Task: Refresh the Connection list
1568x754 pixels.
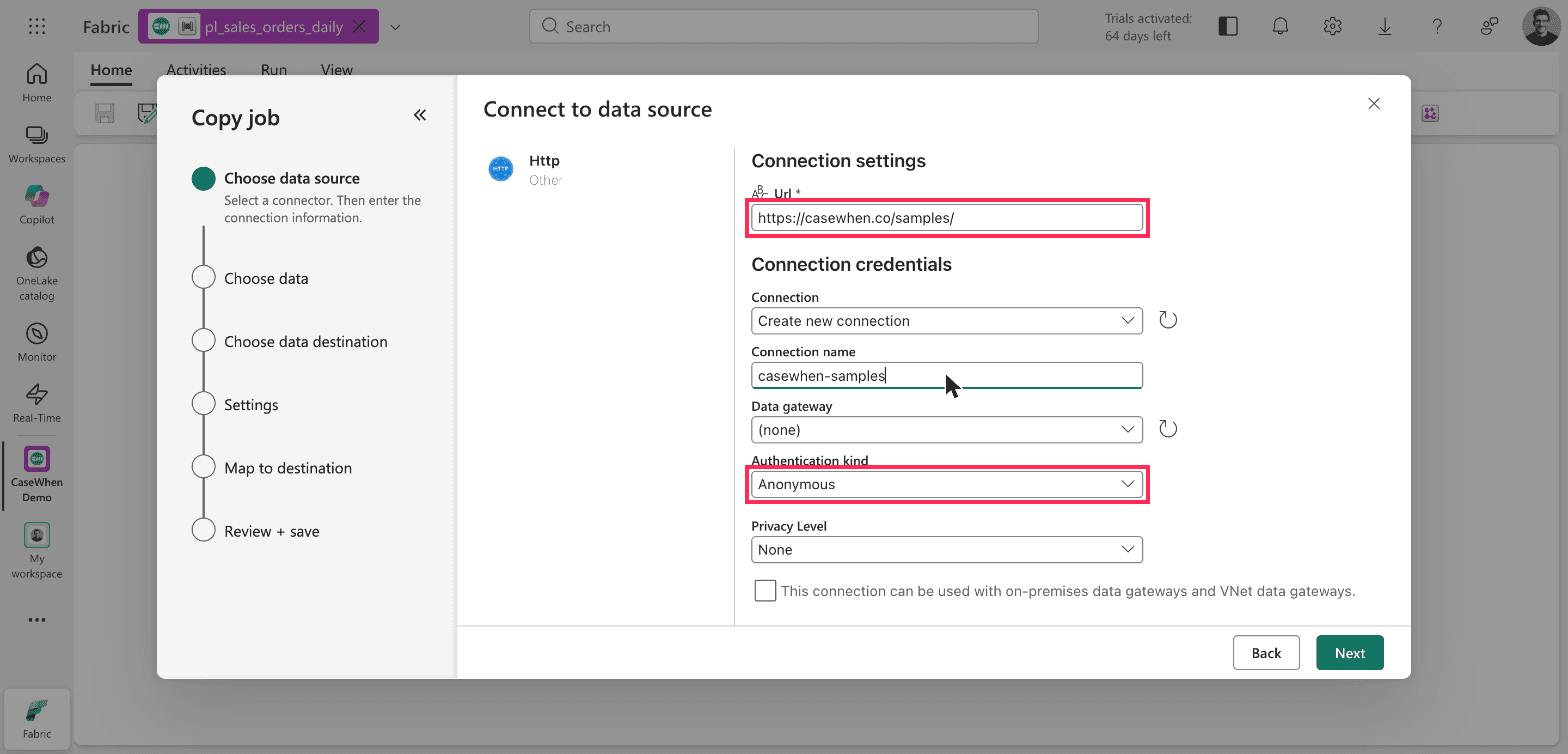Action: (1168, 320)
